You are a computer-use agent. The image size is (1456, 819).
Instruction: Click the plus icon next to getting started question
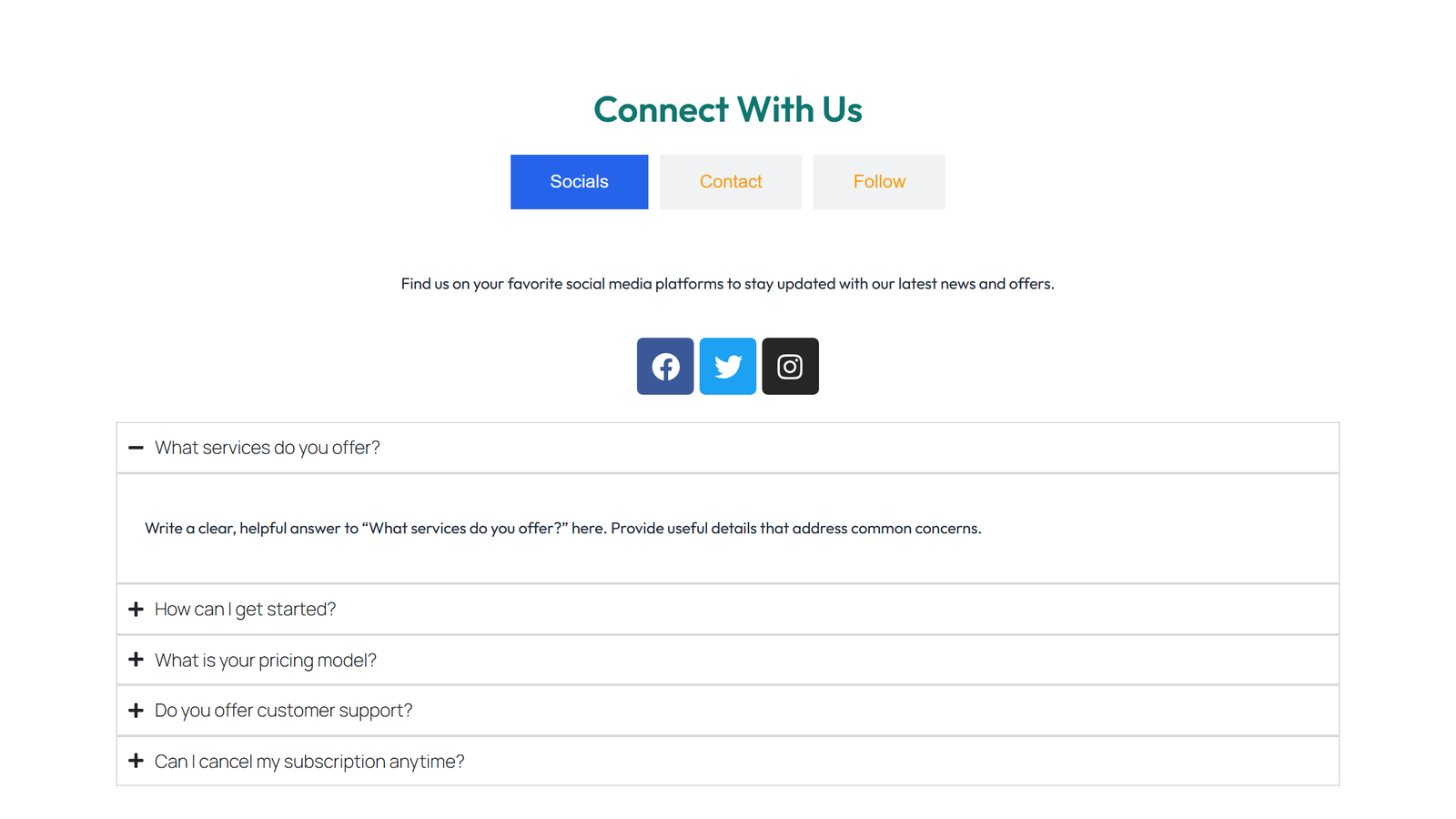(x=136, y=609)
